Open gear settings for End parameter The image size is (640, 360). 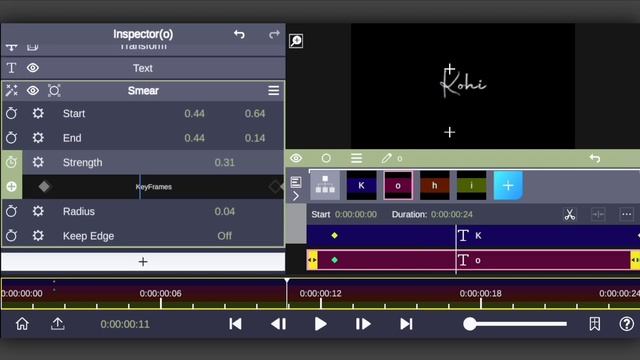point(38,138)
